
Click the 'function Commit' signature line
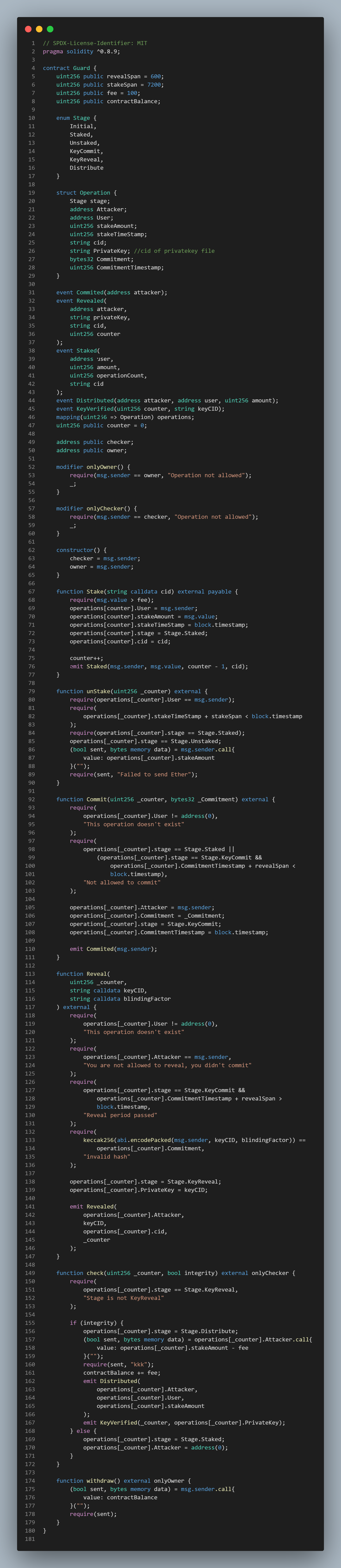tap(166, 799)
